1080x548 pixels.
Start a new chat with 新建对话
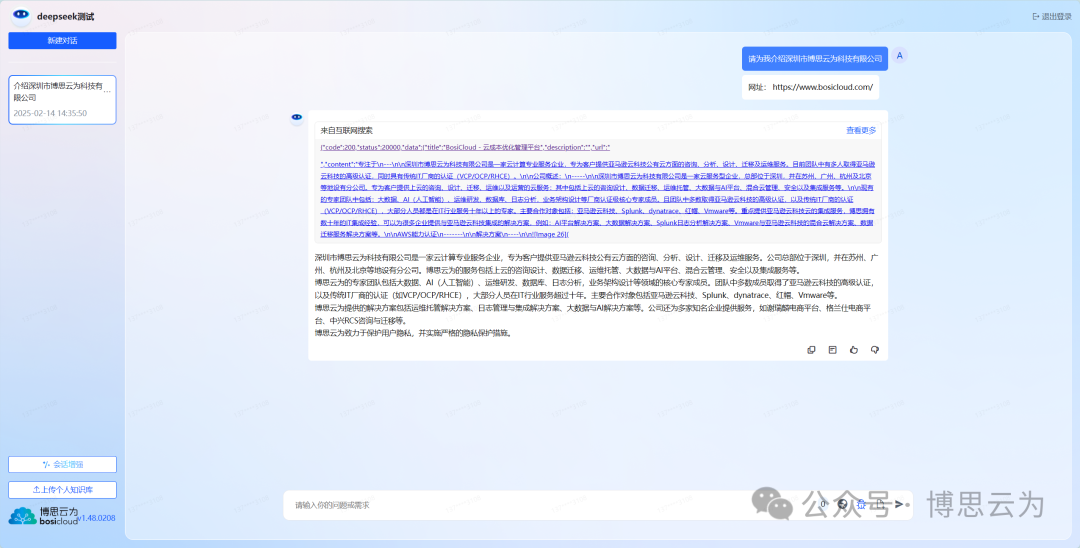pyautogui.click(x=62, y=41)
